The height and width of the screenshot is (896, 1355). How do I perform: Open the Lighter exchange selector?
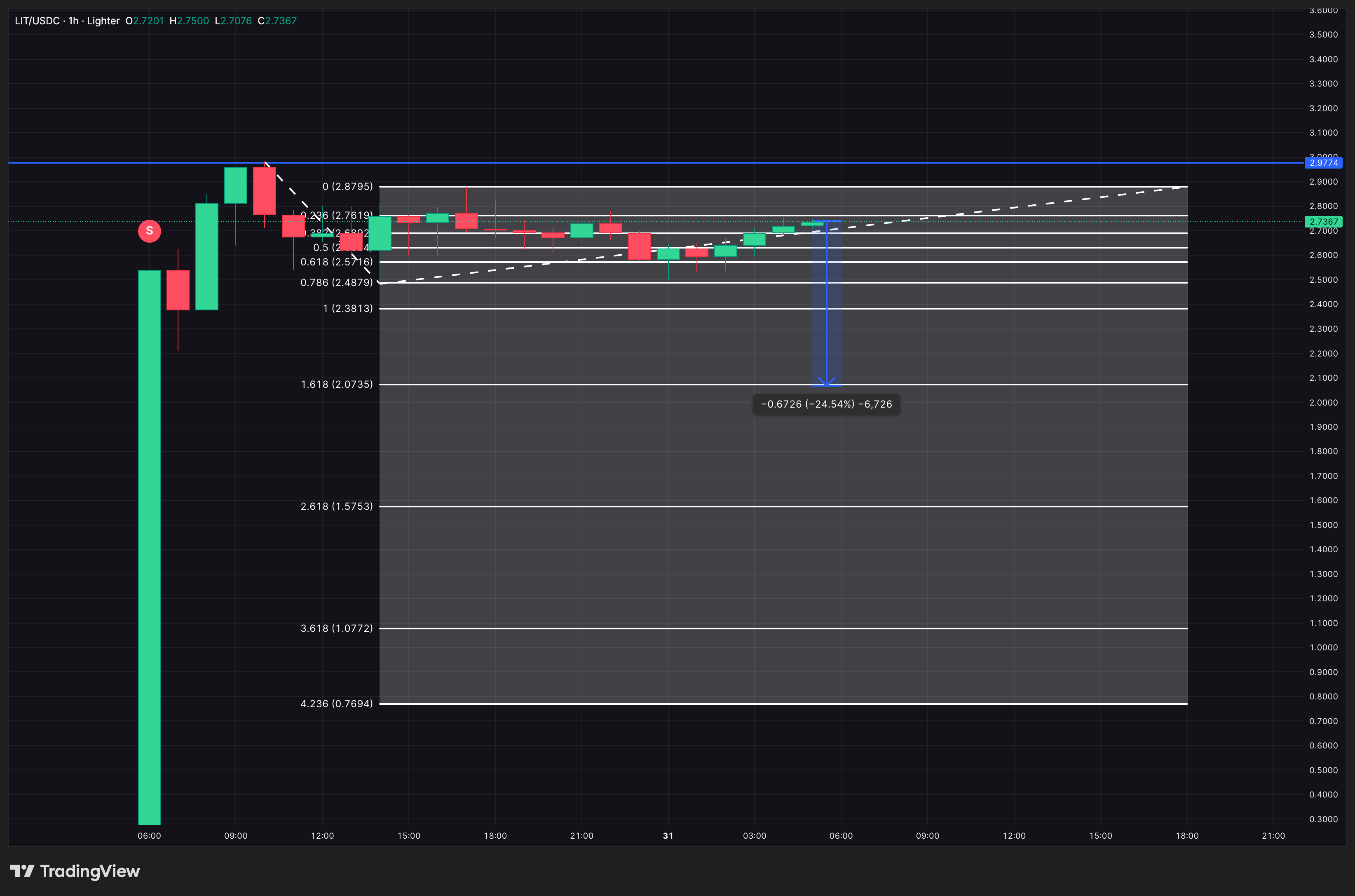tap(103, 21)
